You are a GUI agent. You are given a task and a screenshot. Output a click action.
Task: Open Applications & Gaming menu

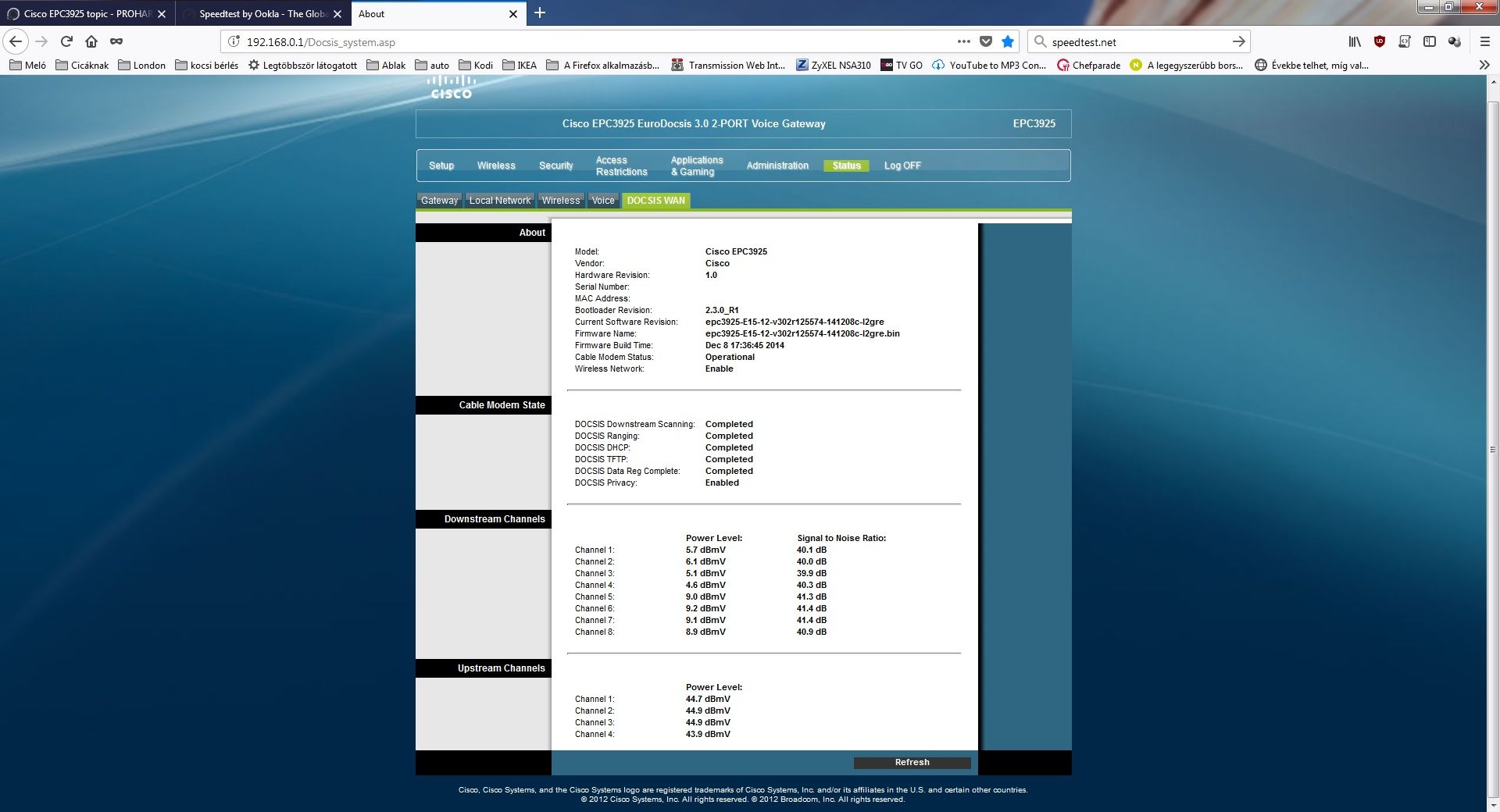click(697, 166)
